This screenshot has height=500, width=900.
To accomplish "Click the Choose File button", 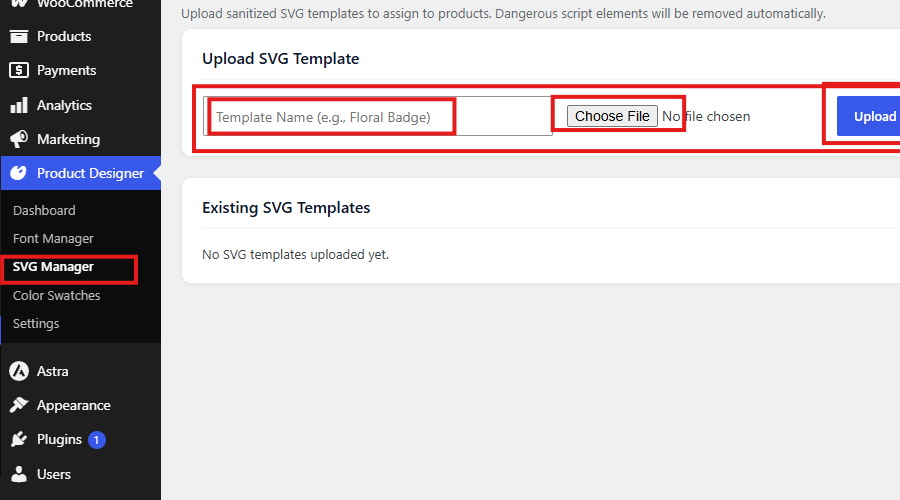I will (612, 116).
